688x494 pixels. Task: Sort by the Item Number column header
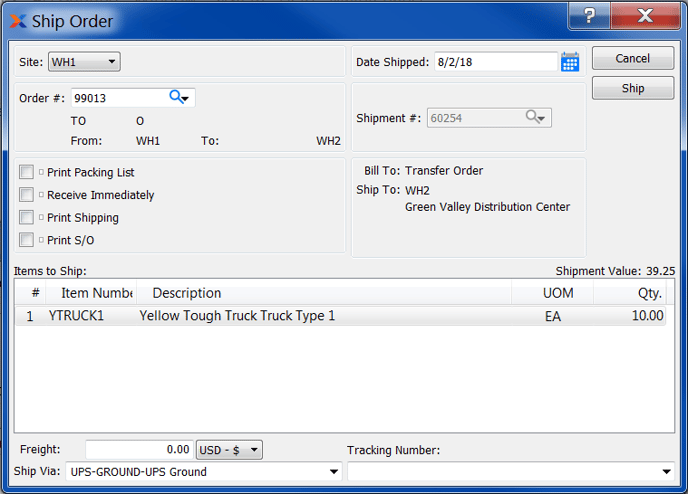[x=96, y=293]
